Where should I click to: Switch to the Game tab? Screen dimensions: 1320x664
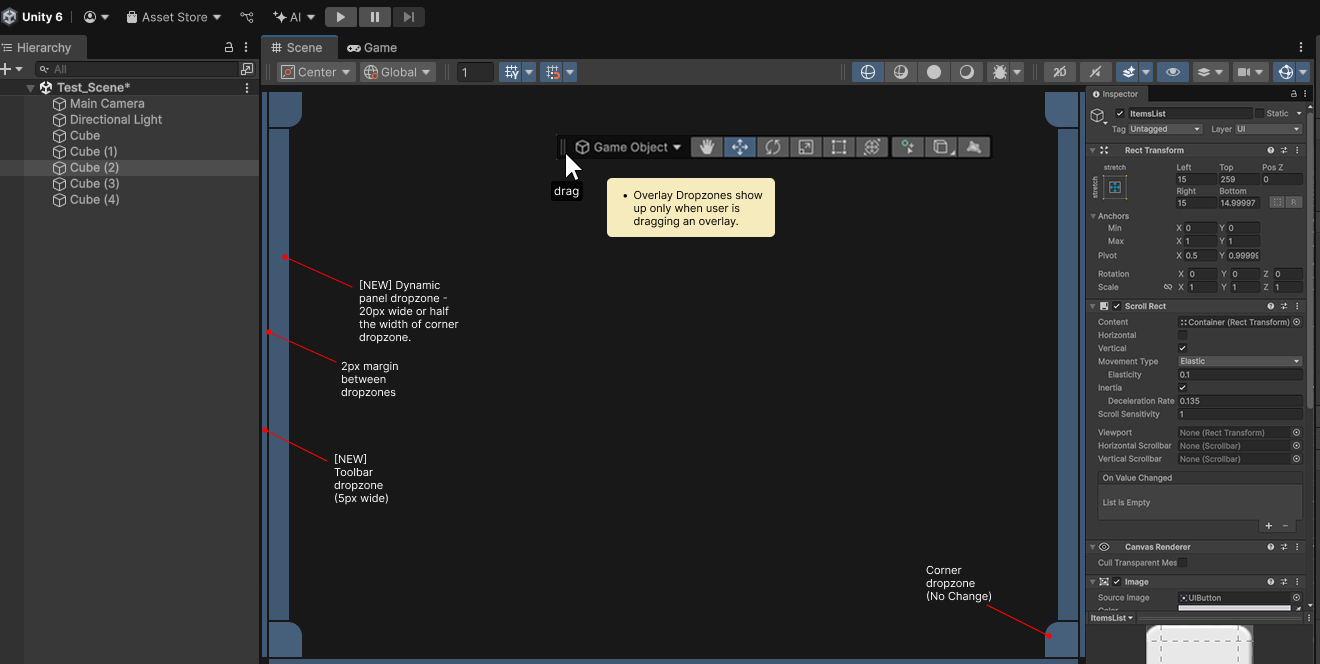click(372, 47)
